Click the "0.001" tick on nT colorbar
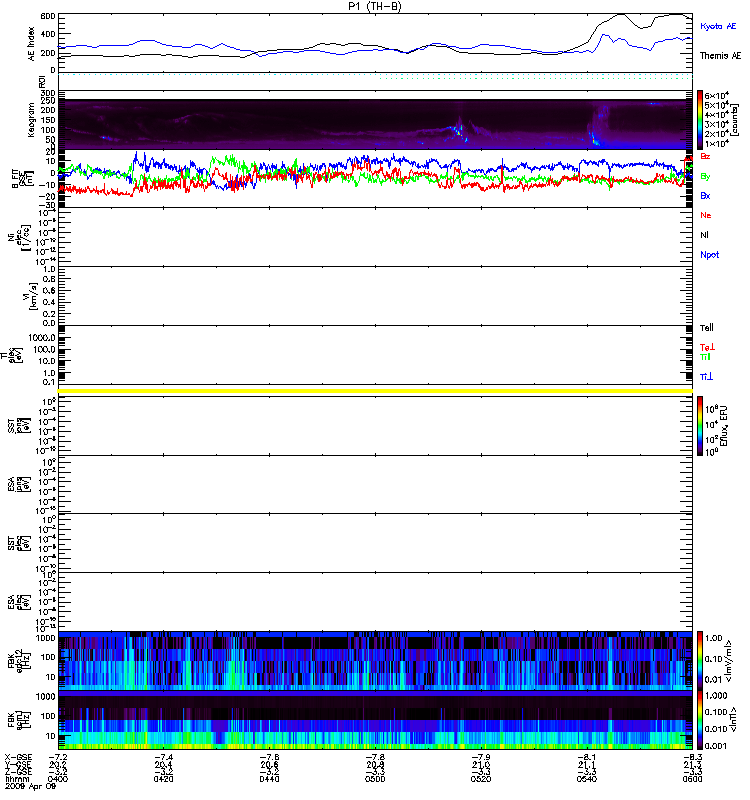This screenshot has width=750, height=800. click(715, 746)
